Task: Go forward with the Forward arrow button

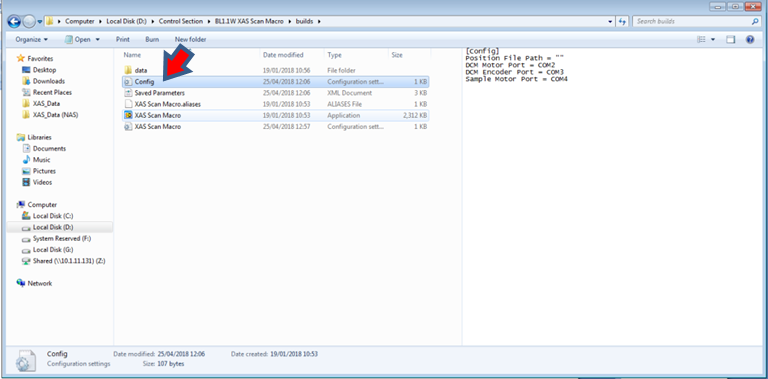Action: (x=29, y=22)
